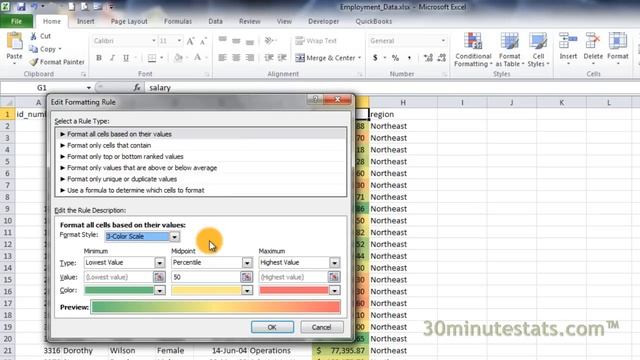Open Conditional Formatting menu

click(x=473, y=50)
